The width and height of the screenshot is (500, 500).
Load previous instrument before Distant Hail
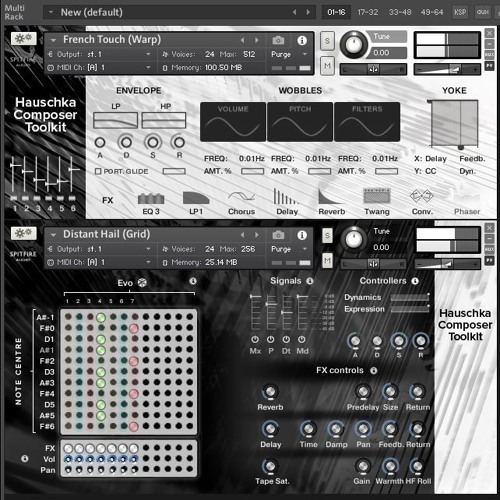[x=243, y=235]
